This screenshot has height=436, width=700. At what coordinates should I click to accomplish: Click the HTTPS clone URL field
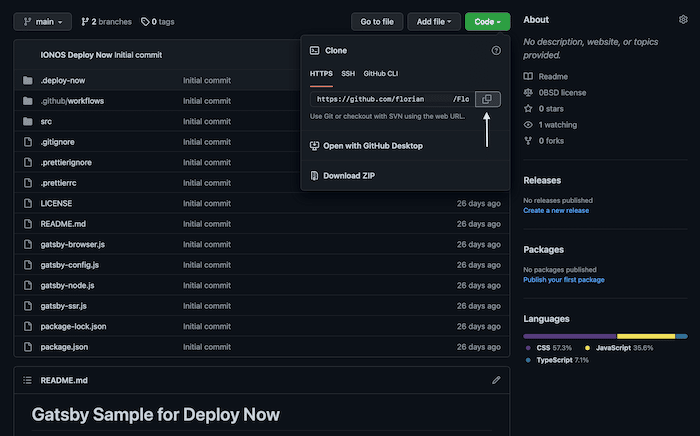pos(392,99)
